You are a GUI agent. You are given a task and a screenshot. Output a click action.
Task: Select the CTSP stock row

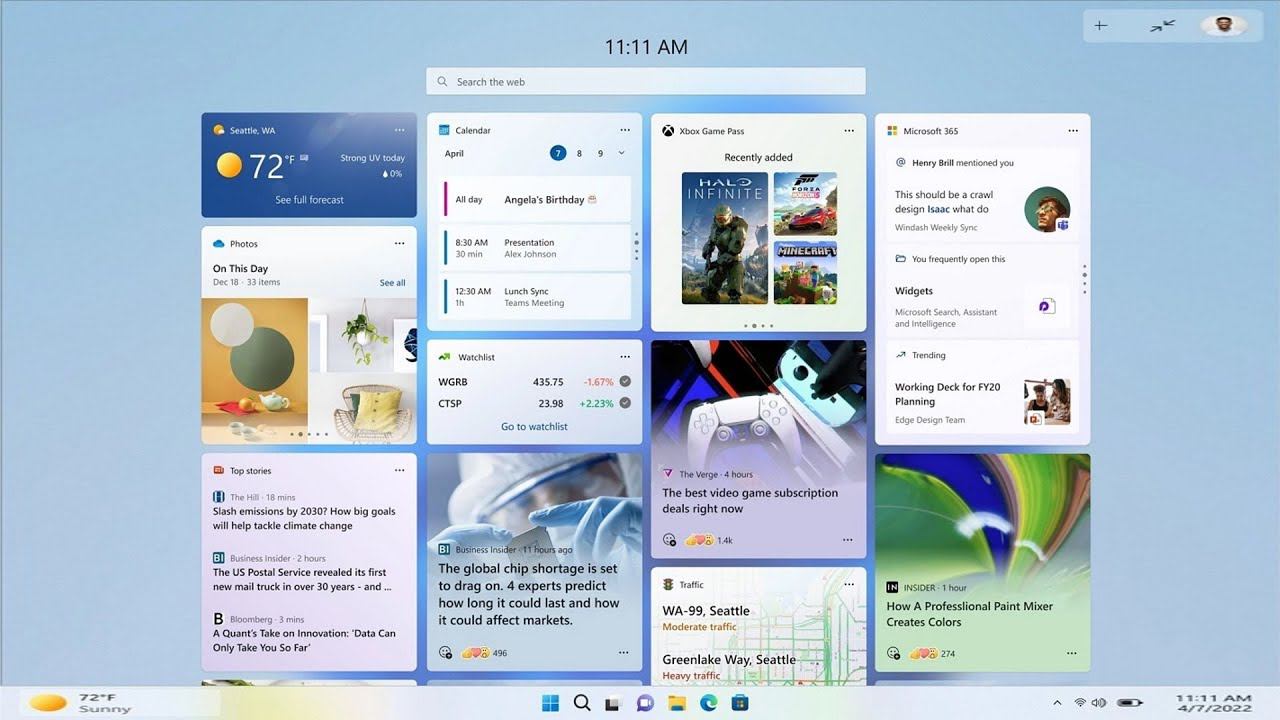point(534,404)
